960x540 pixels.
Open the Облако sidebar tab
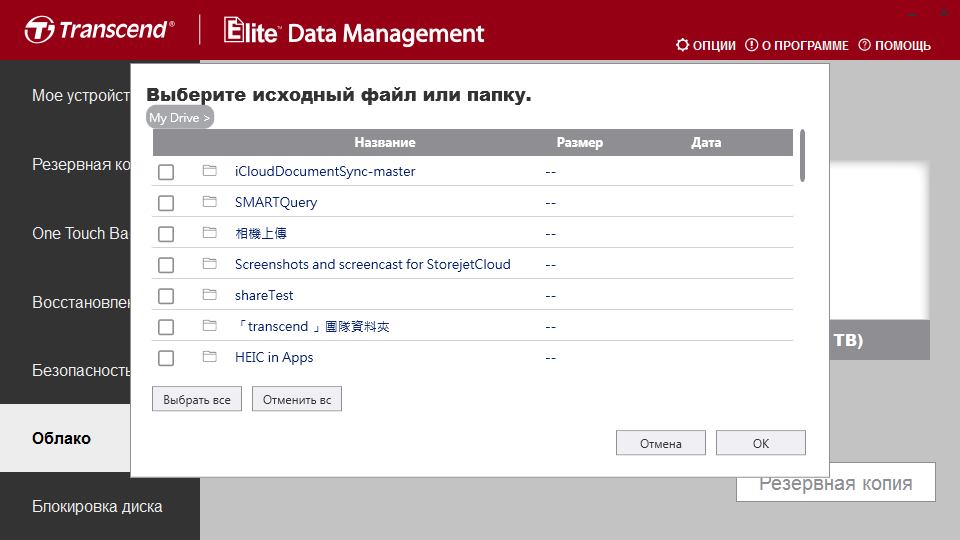coord(65,438)
